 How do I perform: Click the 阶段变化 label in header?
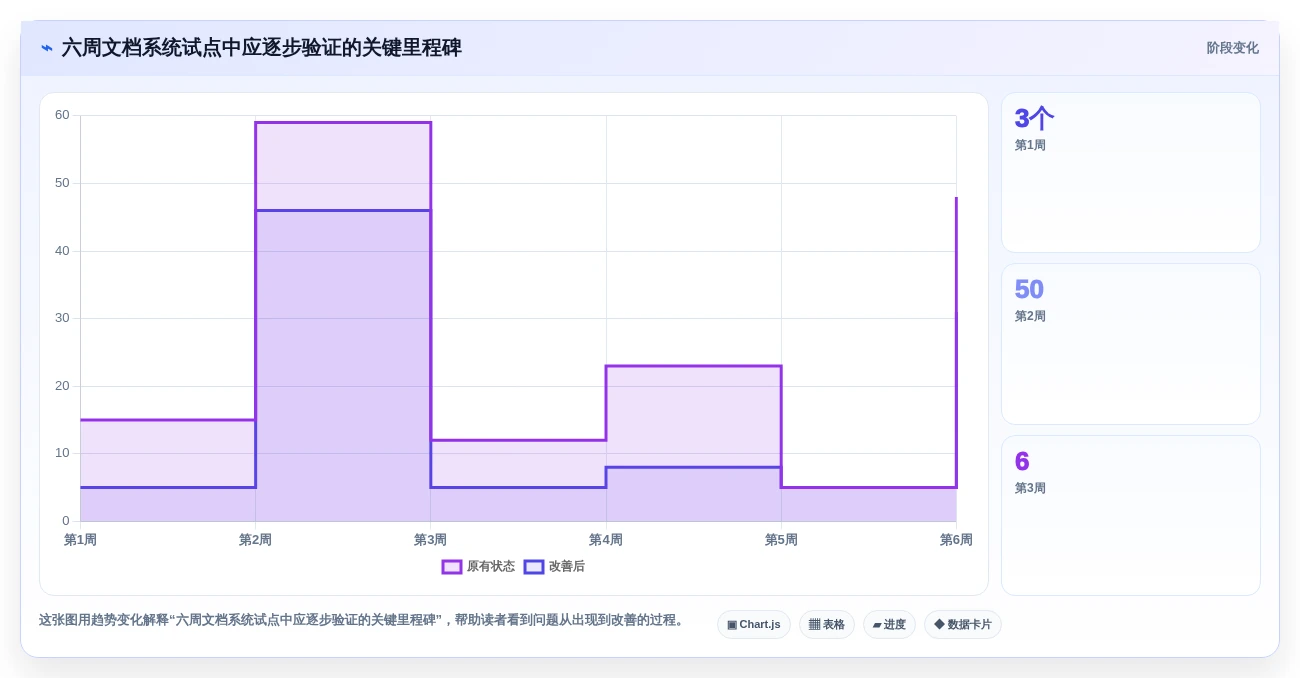click(x=1232, y=48)
